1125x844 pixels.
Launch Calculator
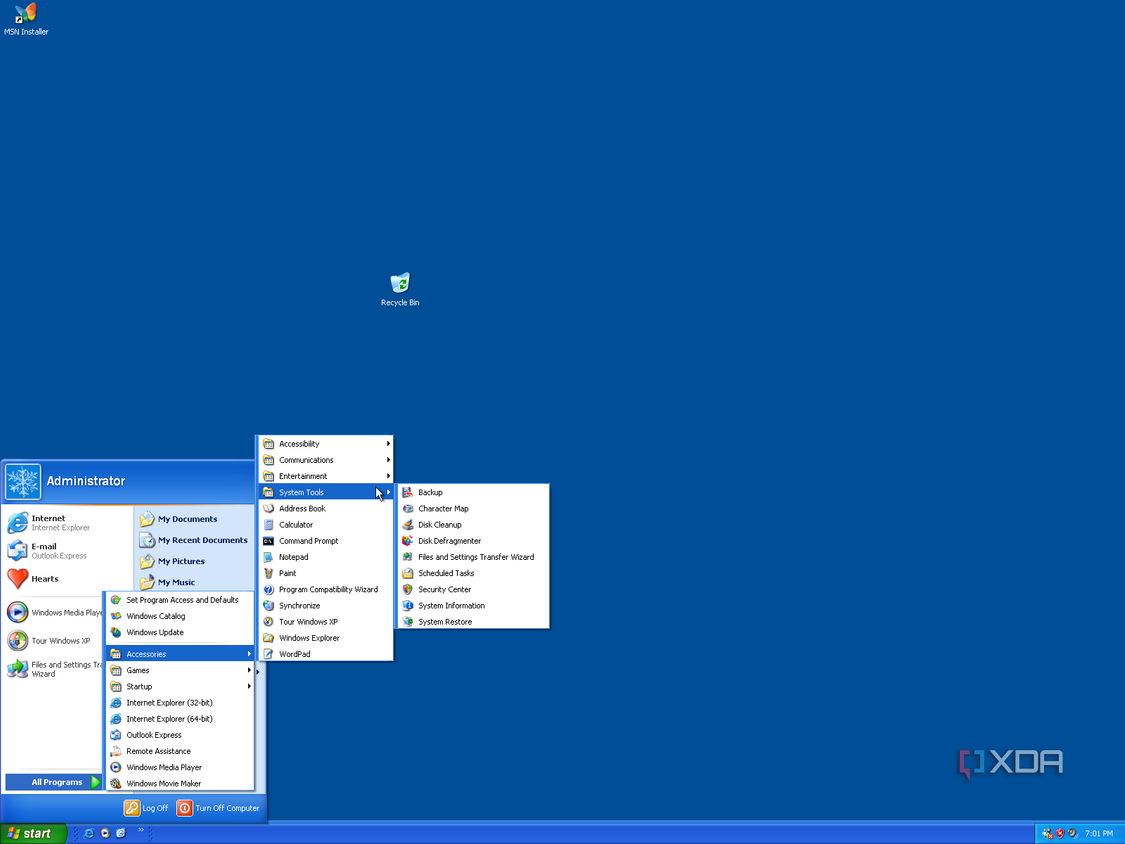pyautogui.click(x=326, y=525)
